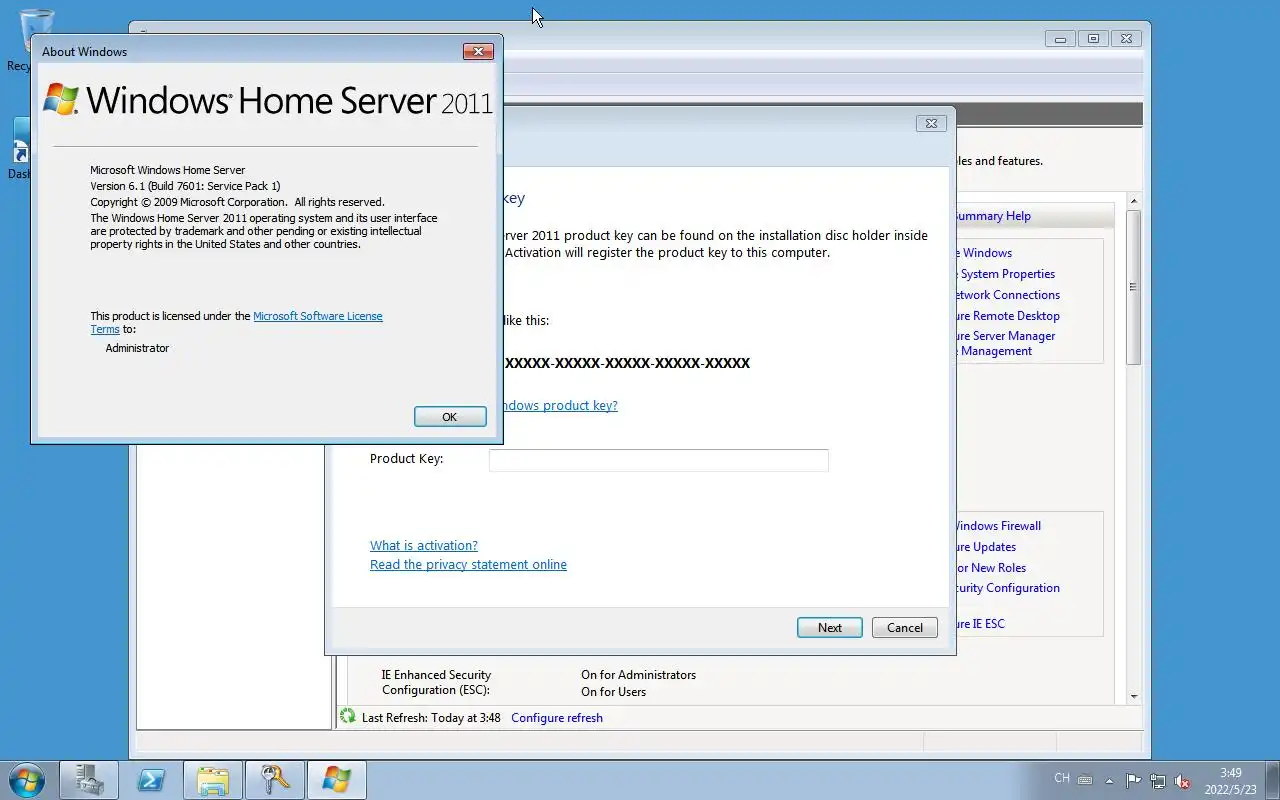Launch PowerShell from the taskbar
Screen dimensions: 1280x800
click(x=151, y=780)
